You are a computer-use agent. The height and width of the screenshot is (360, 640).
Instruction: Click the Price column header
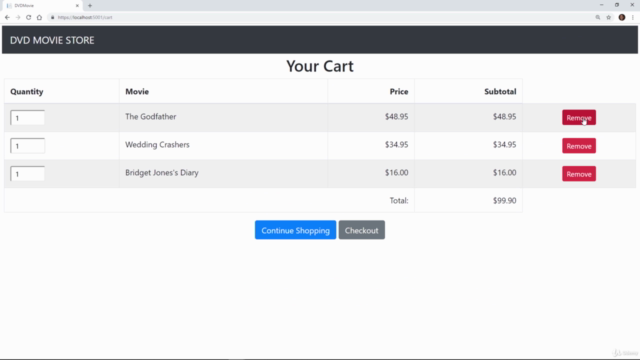pyautogui.click(x=399, y=91)
